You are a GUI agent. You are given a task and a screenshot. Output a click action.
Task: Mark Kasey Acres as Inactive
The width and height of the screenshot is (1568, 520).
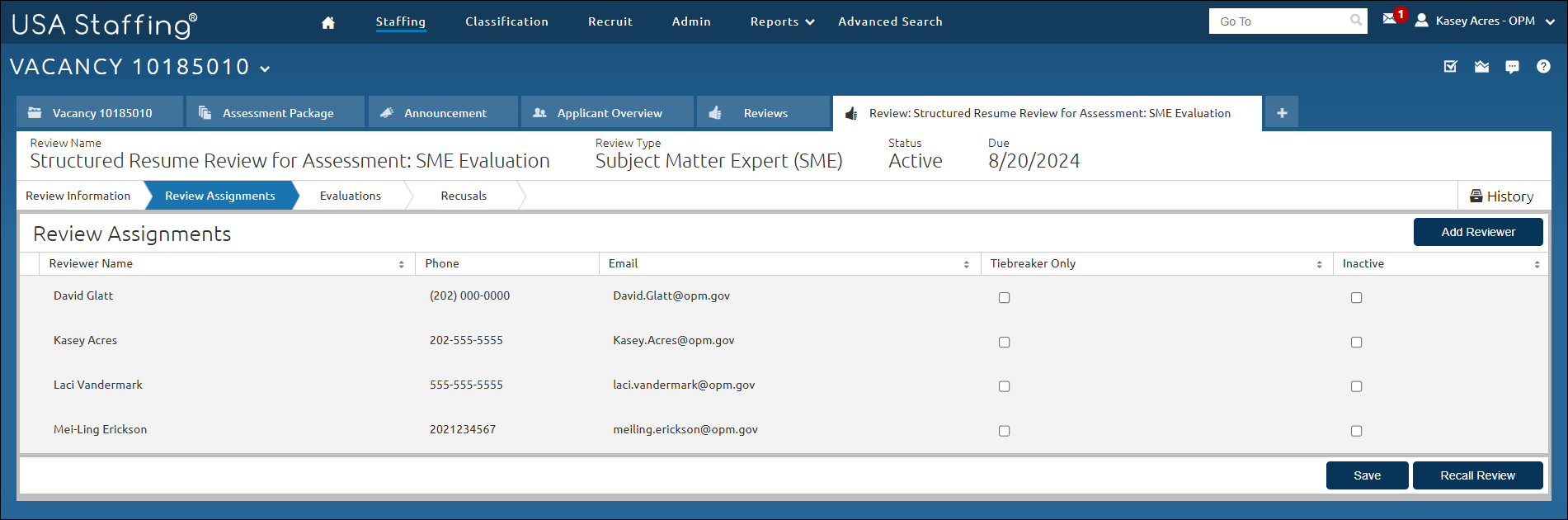(1356, 343)
